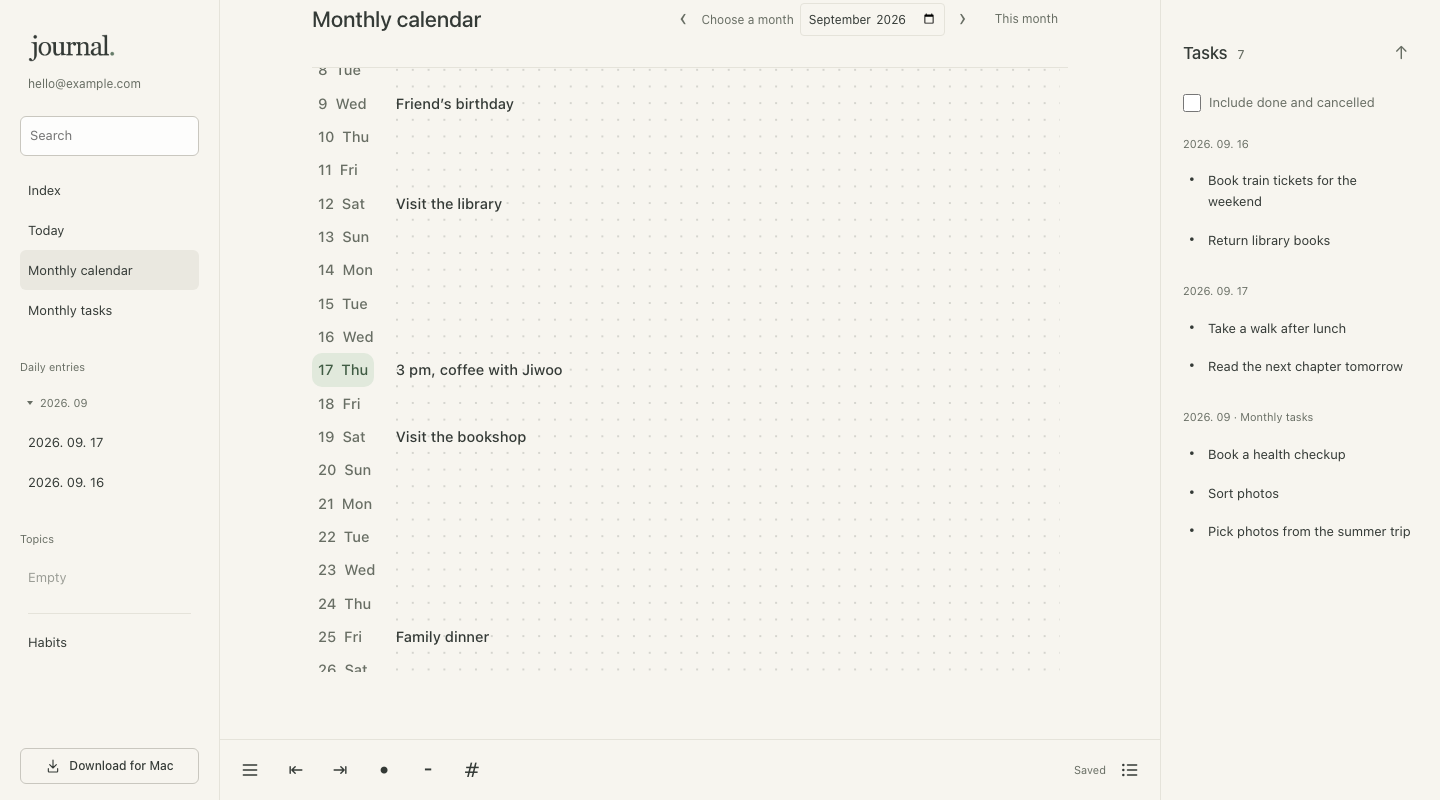The height and width of the screenshot is (800, 1440).
Task: Go to the next month arrow
Action: (x=962, y=19)
